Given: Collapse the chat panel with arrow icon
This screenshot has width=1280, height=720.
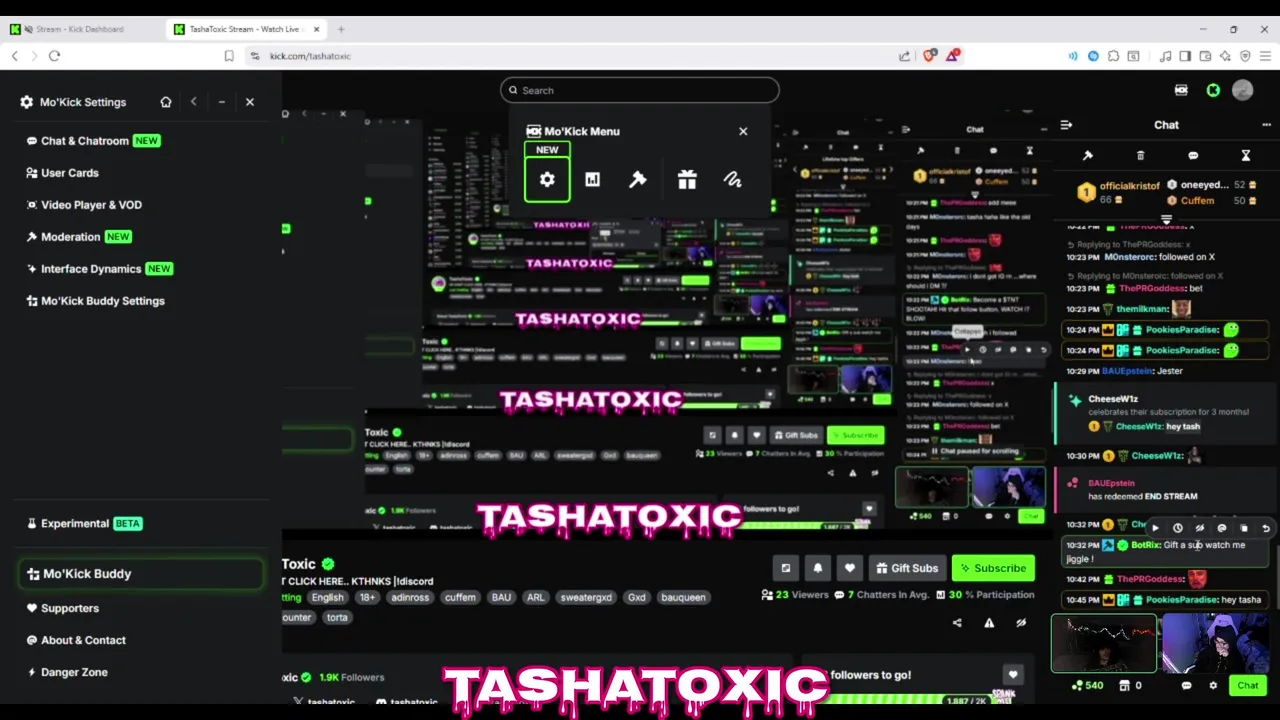Looking at the screenshot, I should tap(1066, 125).
